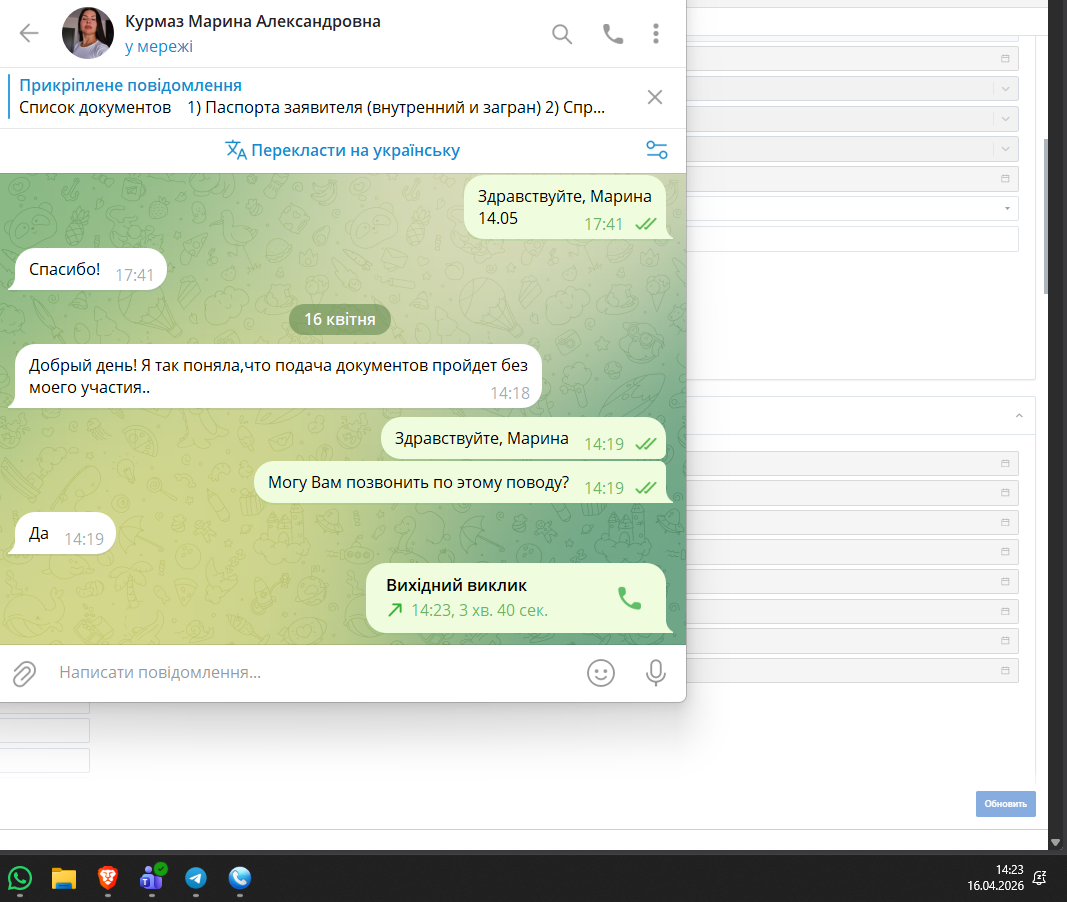Select the Здравствуйте, Марина 14.05 message
This screenshot has height=902, width=1067.
pos(565,207)
